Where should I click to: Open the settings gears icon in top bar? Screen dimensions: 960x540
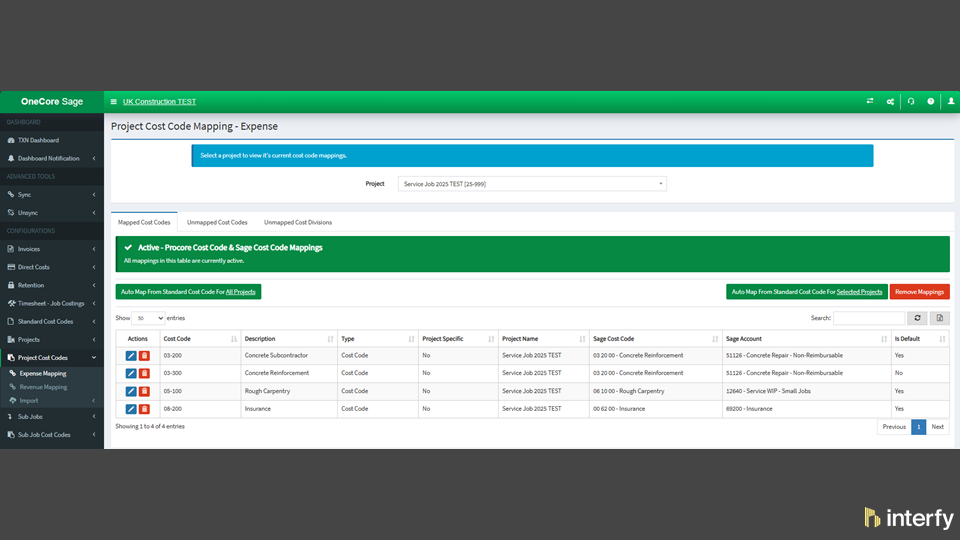tap(890, 102)
